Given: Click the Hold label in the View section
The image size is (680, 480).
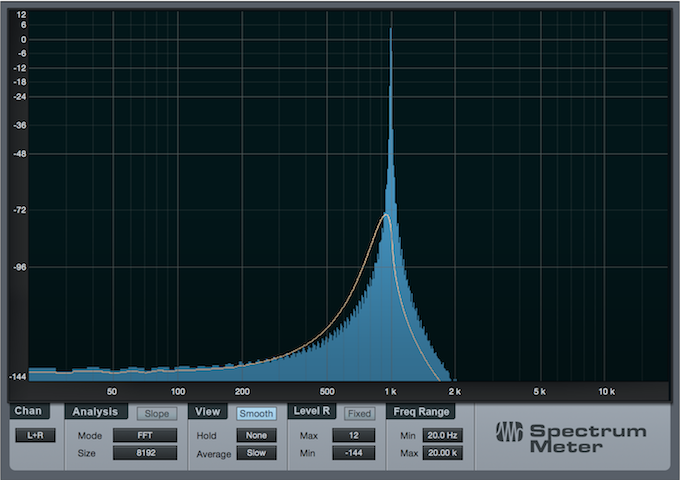Looking at the screenshot, I should 206,436.
